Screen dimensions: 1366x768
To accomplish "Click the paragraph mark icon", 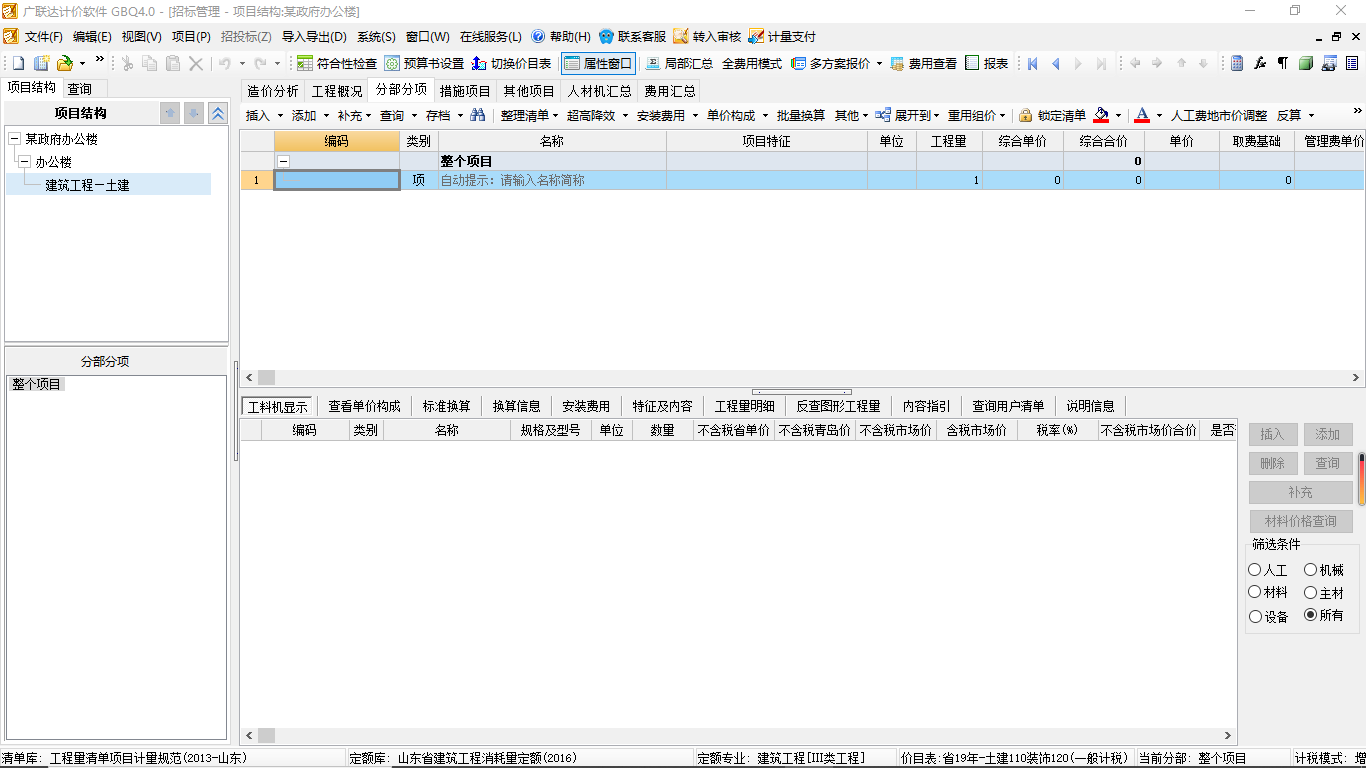I will [1283, 63].
